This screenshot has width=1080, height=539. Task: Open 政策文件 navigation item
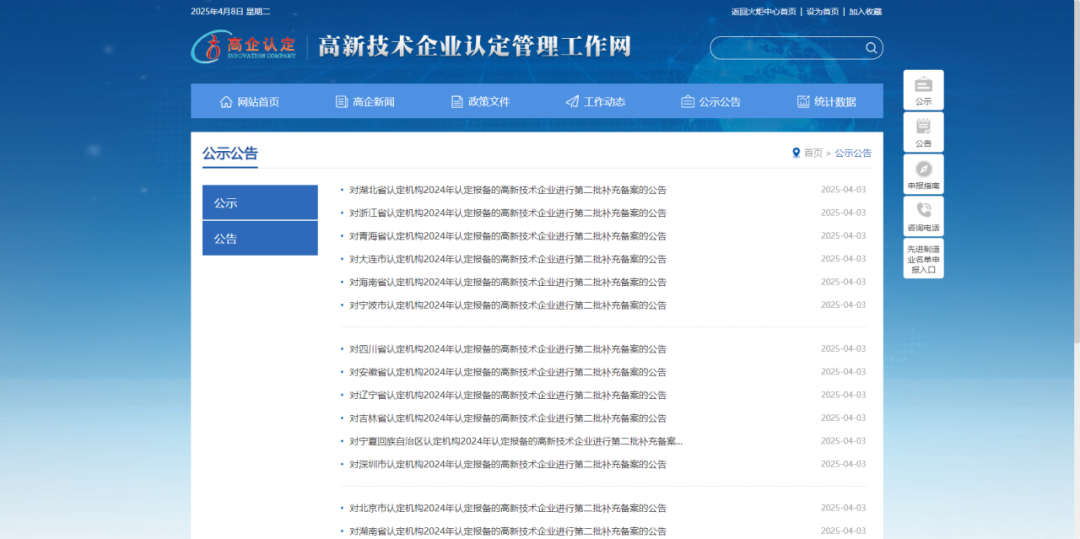pos(480,102)
